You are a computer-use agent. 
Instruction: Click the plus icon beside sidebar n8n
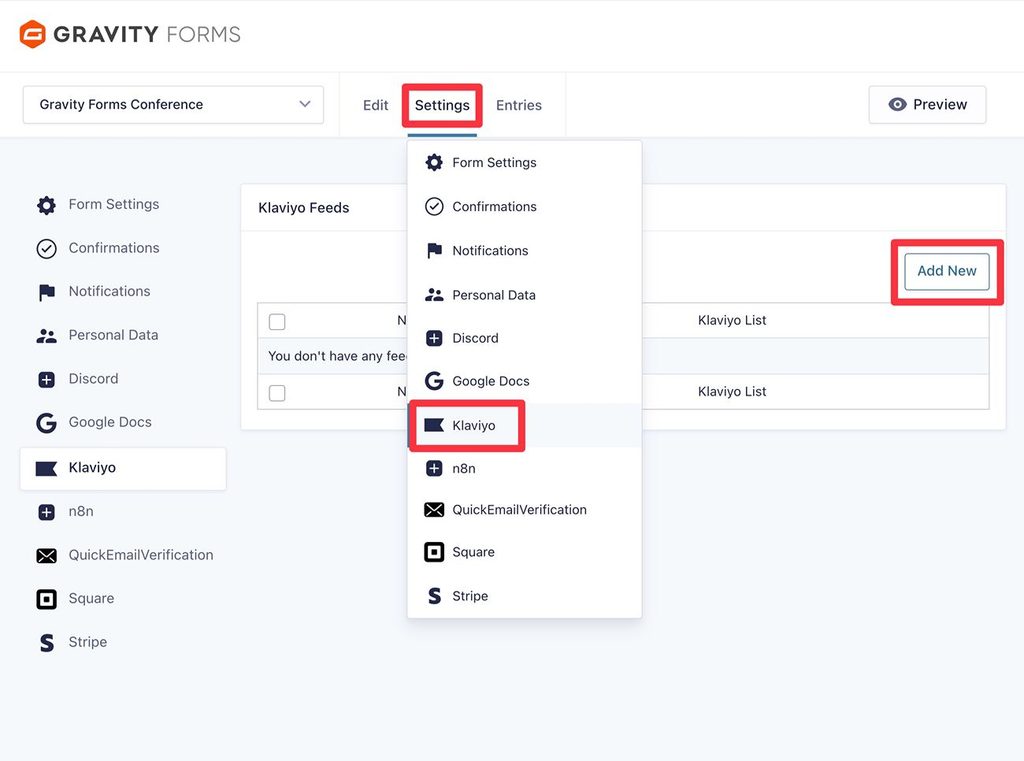(x=46, y=512)
